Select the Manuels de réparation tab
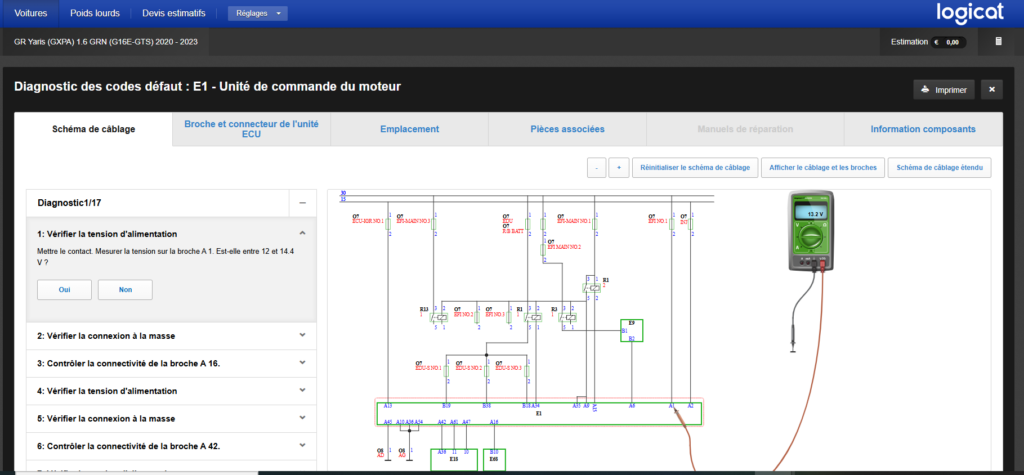 [745, 129]
